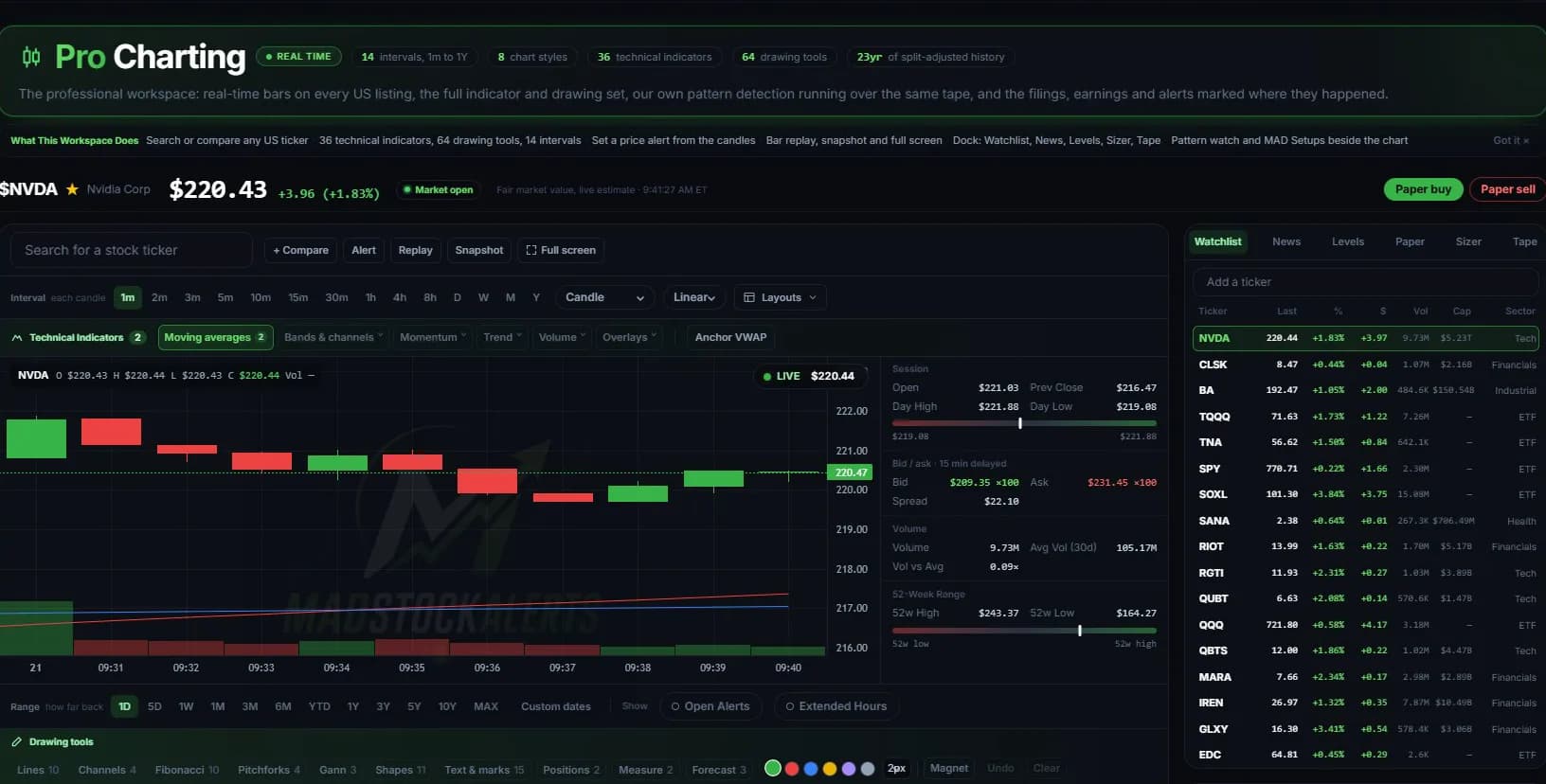
Task: Open the Sizer tab
Action: coord(1468,241)
